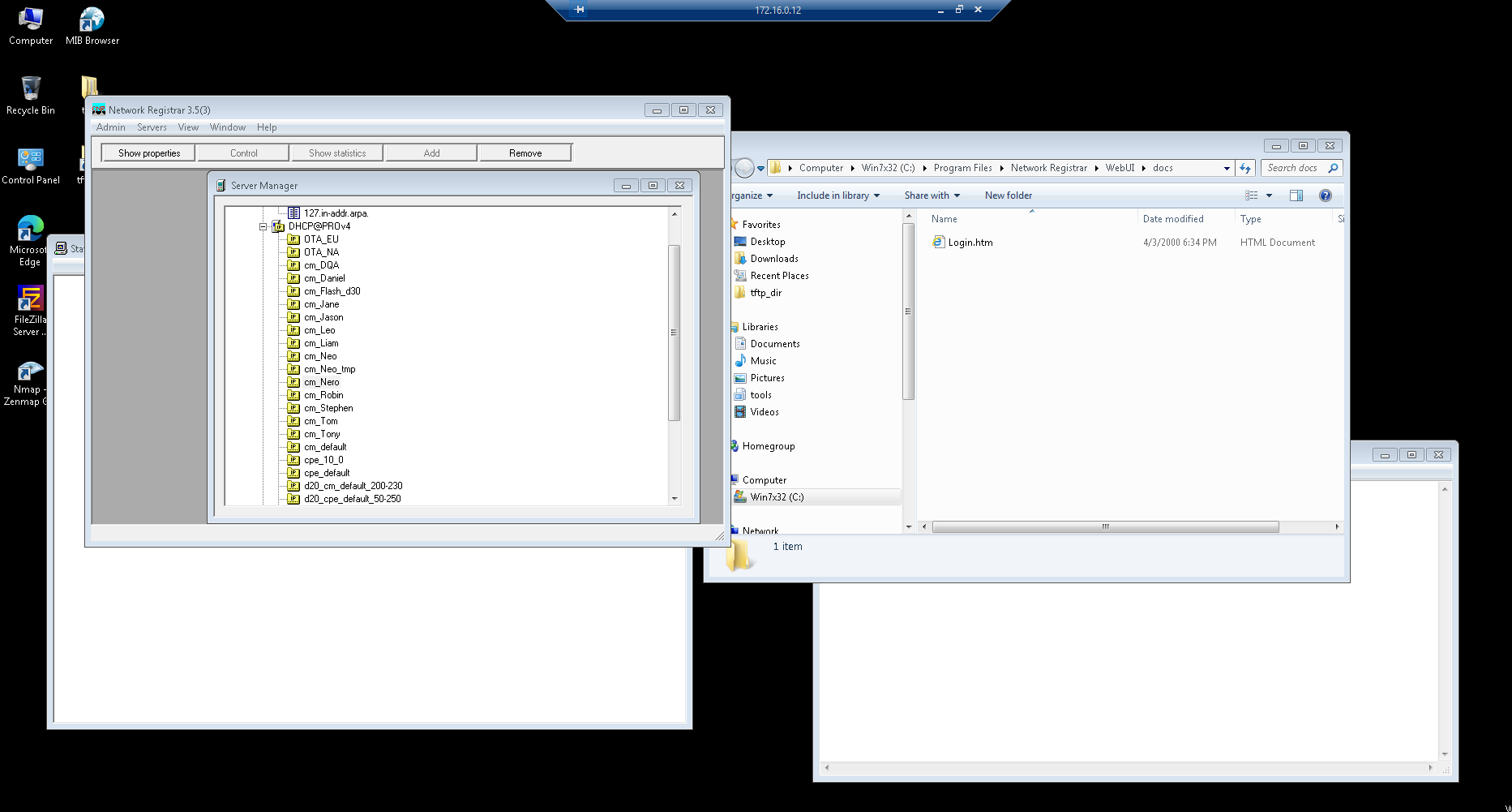This screenshot has width=1512, height=812.
Task: Pin the remote desktop connection bar
Action: 579,10
